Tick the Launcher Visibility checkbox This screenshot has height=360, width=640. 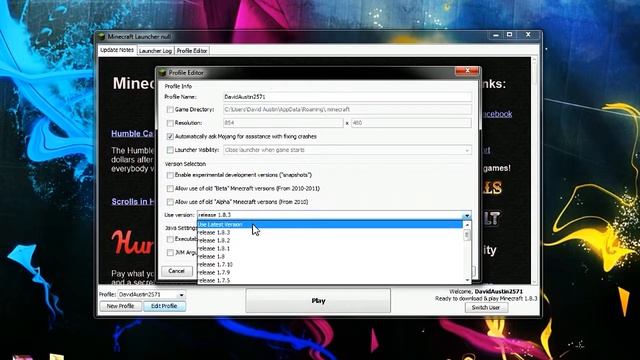coord(170,150)
